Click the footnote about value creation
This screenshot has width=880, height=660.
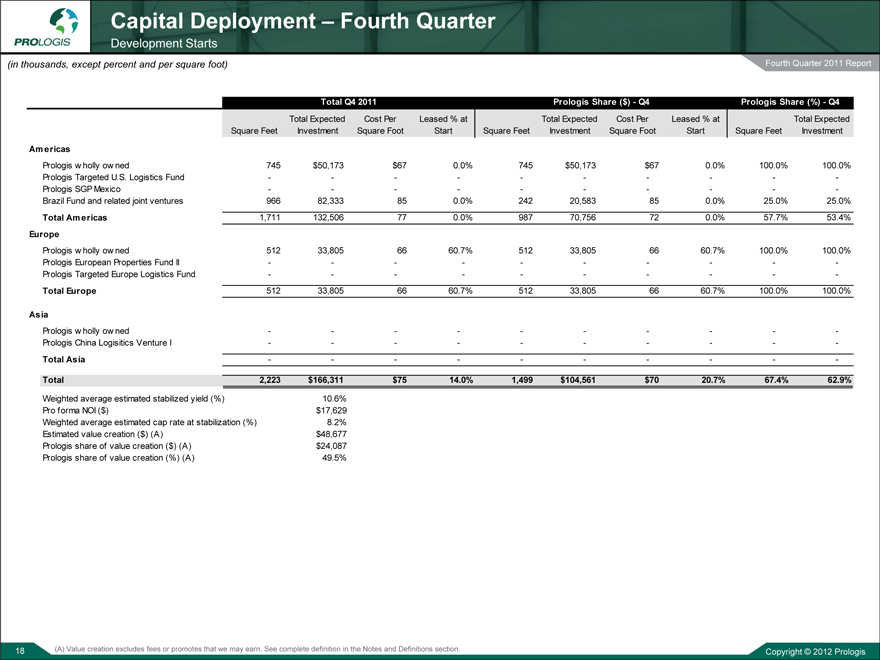258,649
